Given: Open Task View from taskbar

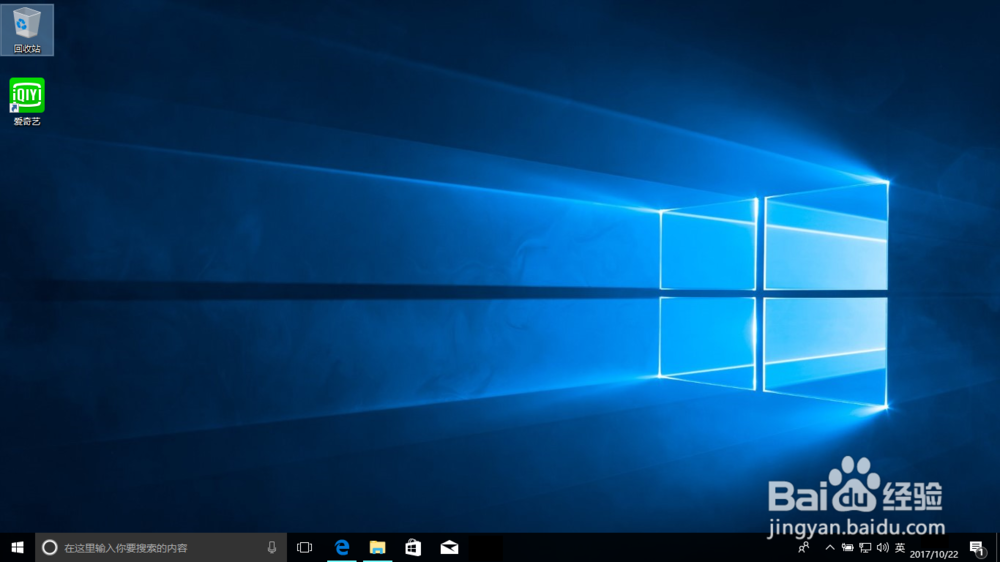Looking at the screenshot, I should click(305, 547).
